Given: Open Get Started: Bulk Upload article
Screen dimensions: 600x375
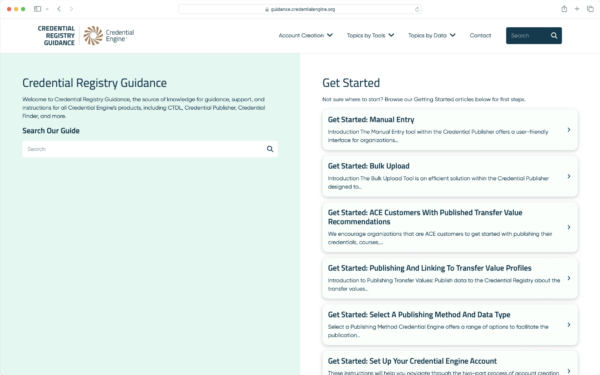Looking at the screenshot, I should (x=450, y=176).
